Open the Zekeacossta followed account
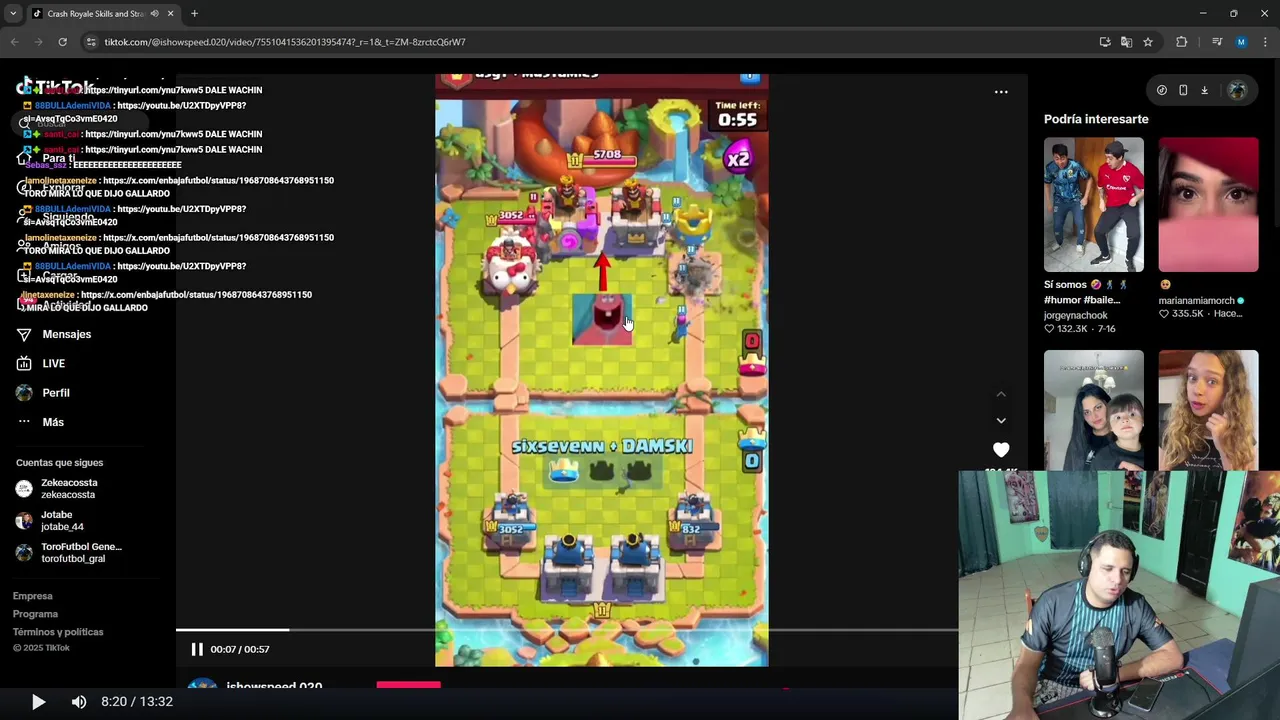 click(69, 489)
